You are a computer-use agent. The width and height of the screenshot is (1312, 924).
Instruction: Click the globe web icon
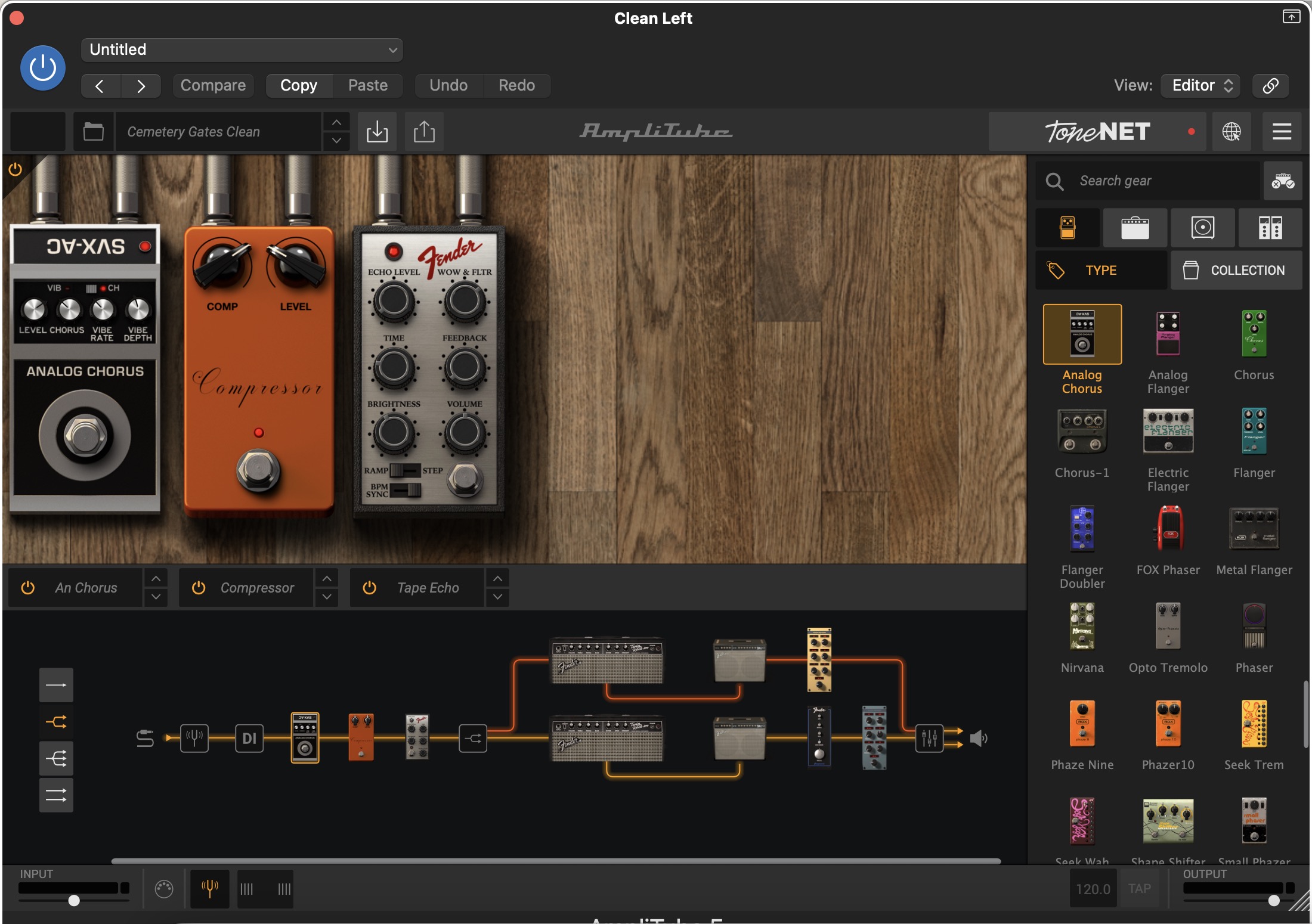click(x=1231, y=131)
